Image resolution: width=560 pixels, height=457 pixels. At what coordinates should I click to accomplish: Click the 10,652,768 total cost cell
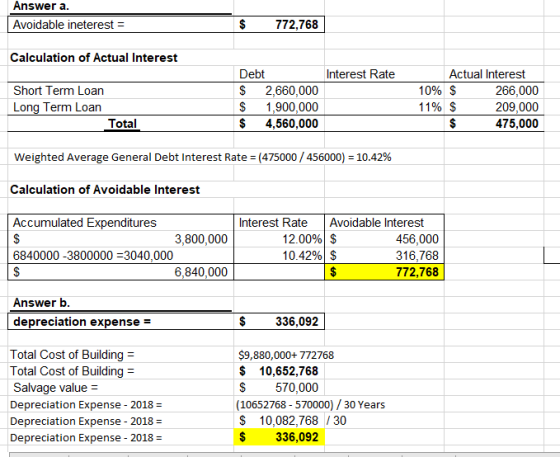[x=279, y=371]
